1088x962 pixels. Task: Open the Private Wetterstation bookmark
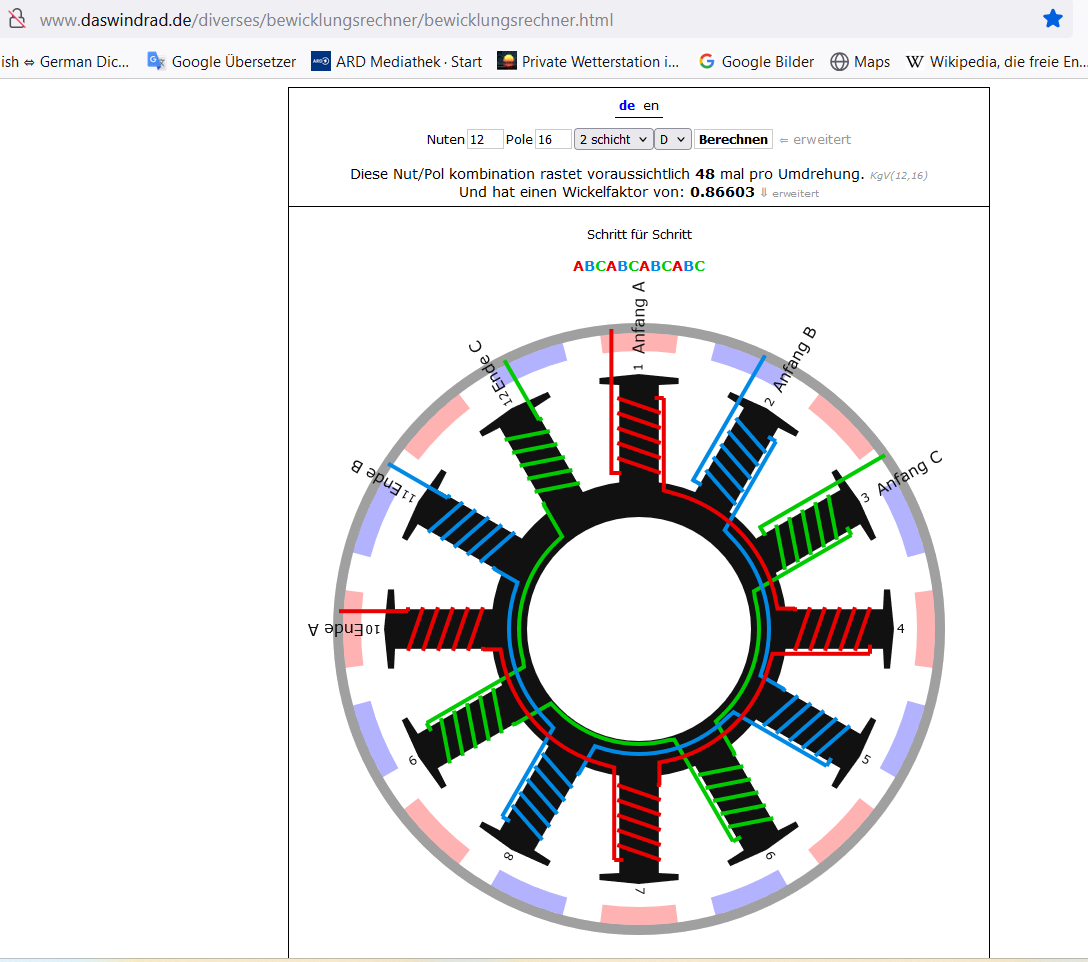click(588, 62)
